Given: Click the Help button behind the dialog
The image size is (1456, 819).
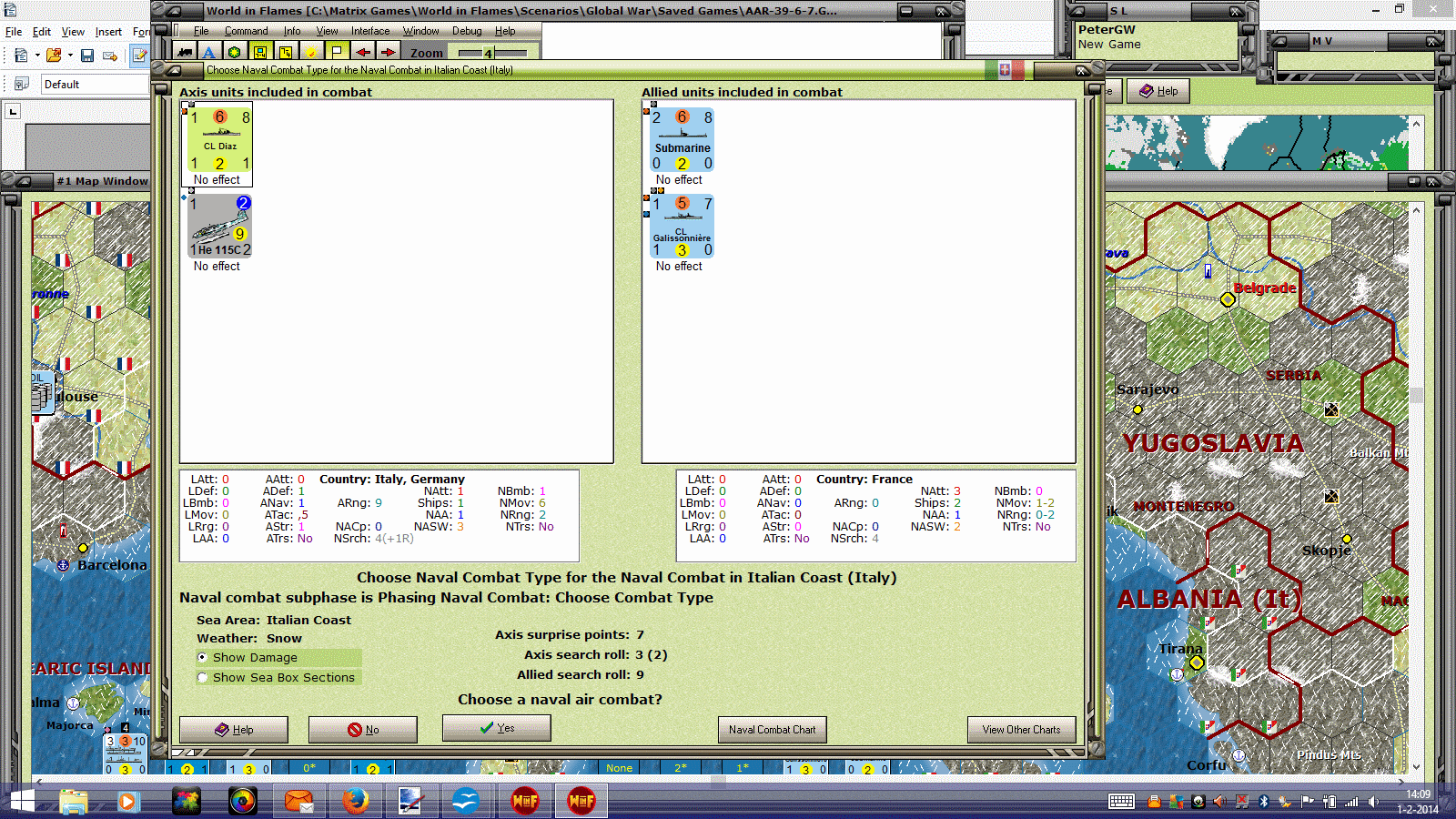Looking at the screenshot, I should (x=1158, y=91).
